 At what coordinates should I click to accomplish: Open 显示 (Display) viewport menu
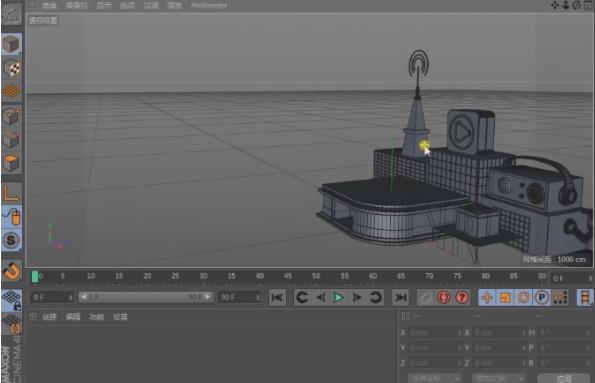104,5
